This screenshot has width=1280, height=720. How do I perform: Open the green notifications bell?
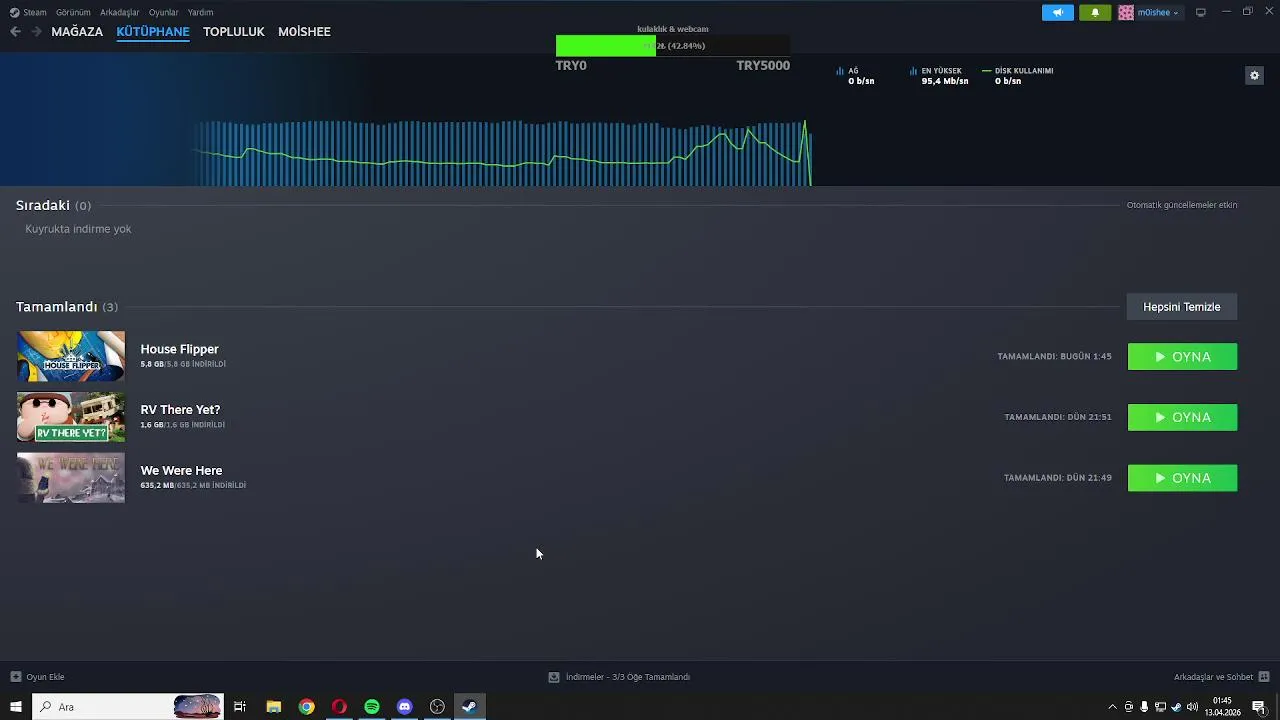point(1095,12)
